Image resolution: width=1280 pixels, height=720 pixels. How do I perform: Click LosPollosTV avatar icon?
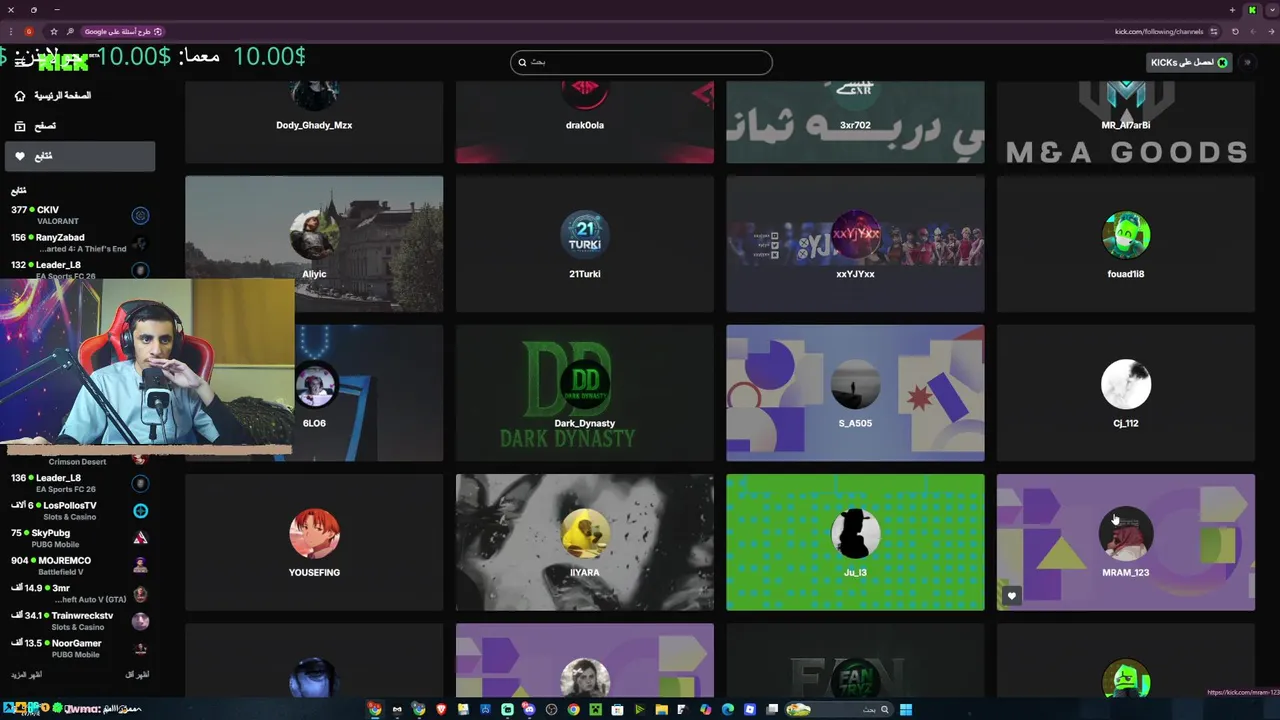[140, 511]
